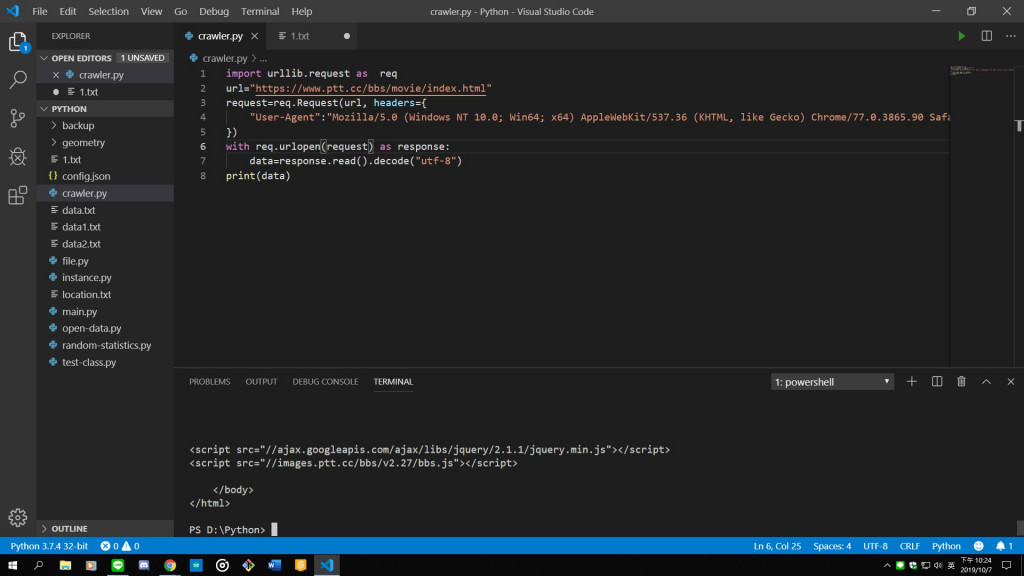The image size is (1024, 576).
Task: Open random-statistics.py in the file tree
Action: [x=104, y=345]
